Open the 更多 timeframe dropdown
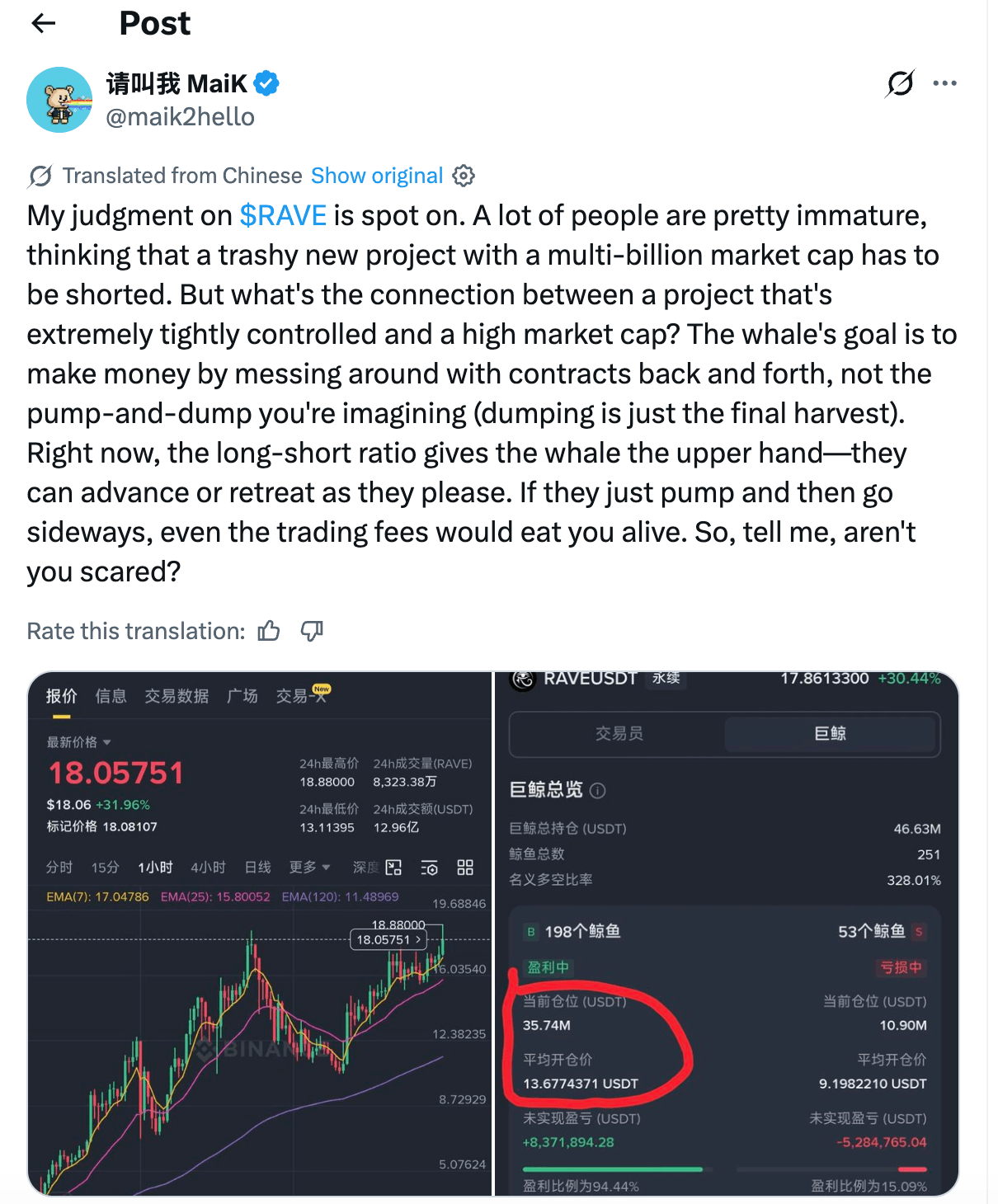 pos(308,868)
